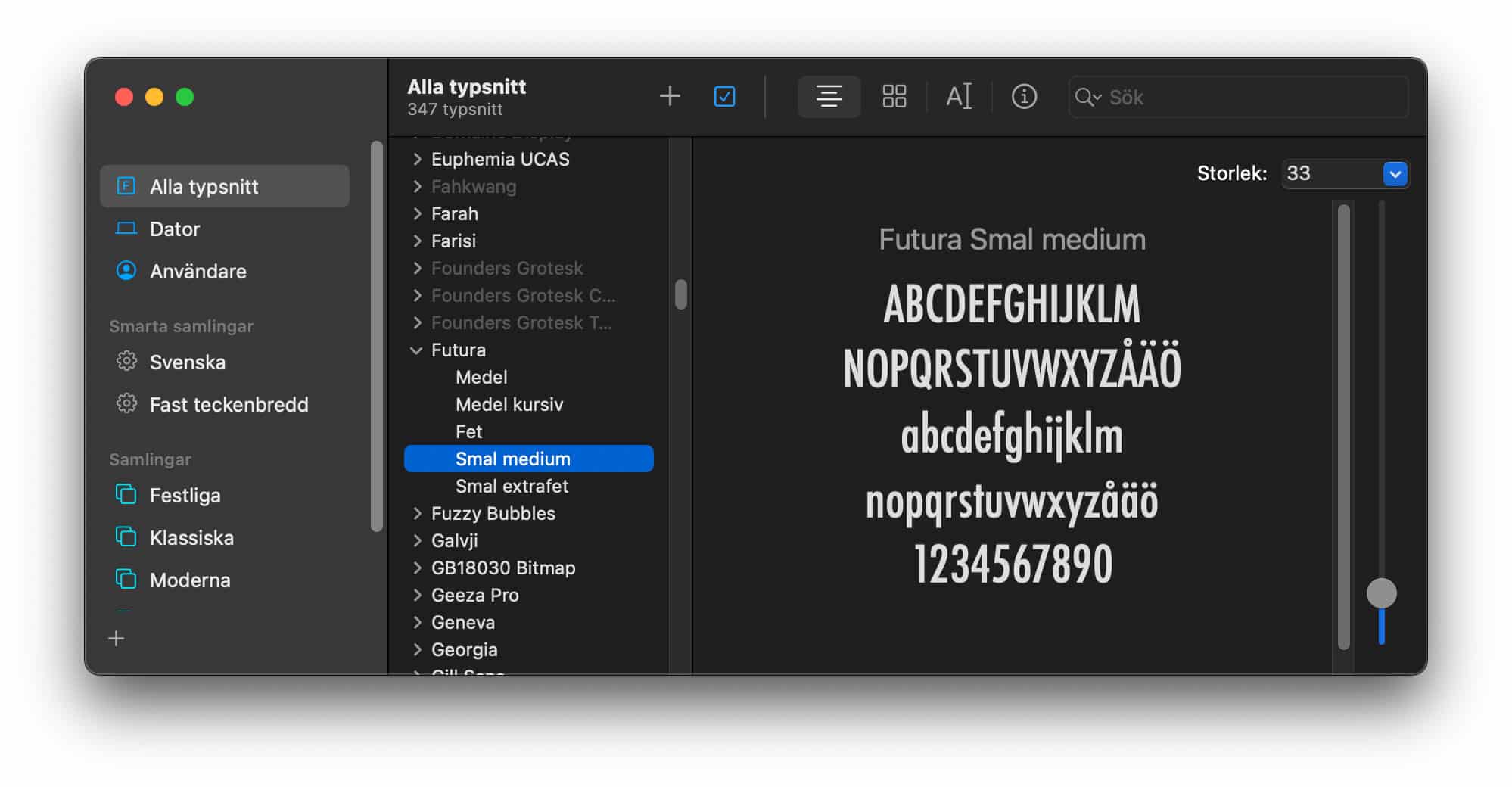
Task: Expand the Fahkwang font family
Action: 417,186
